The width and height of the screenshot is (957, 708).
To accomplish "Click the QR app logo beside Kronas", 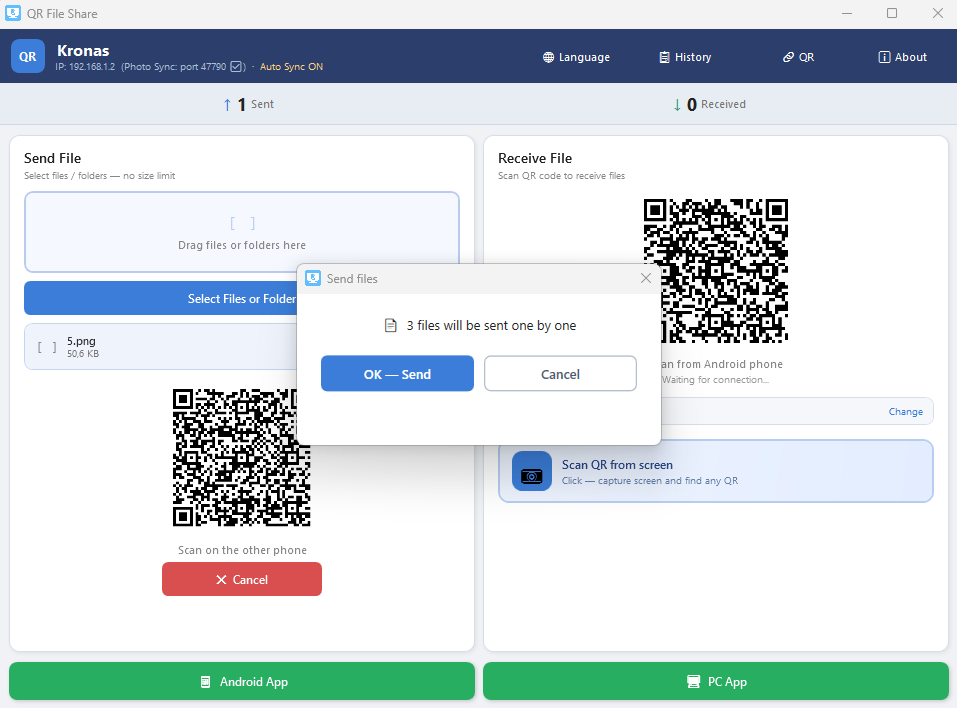I will tap(27, 56).
